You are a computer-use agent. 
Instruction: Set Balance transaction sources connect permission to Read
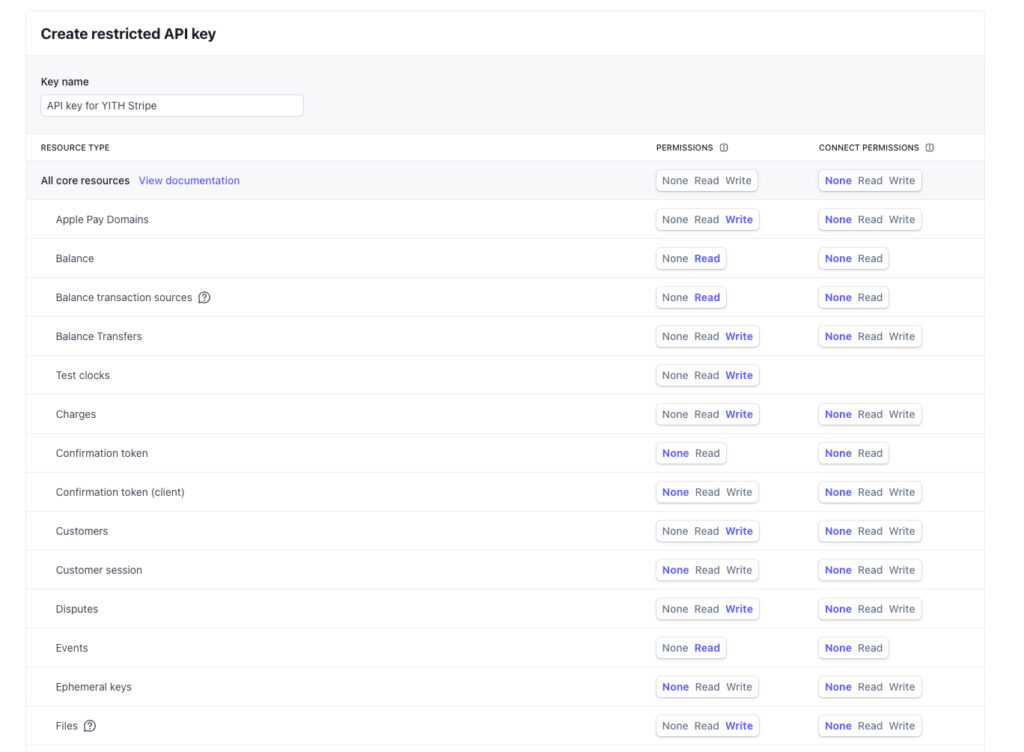(870, 298)
